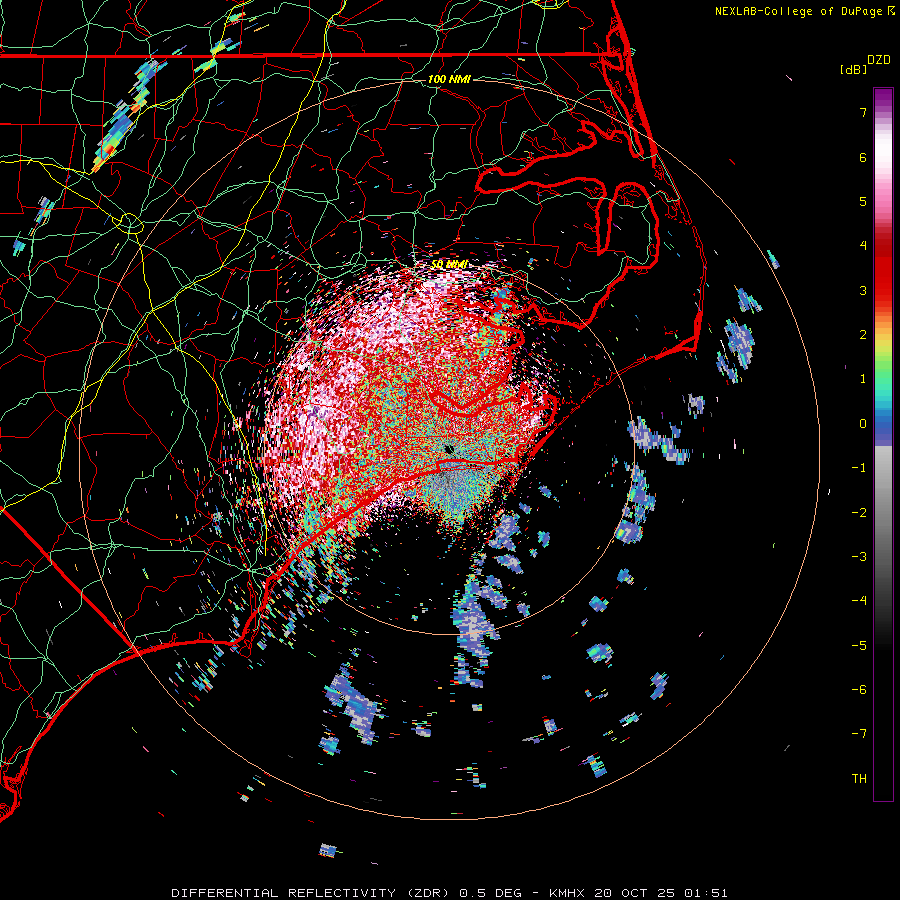
Task: Click the 3 dB tick label on the scale
Action: 863,290
